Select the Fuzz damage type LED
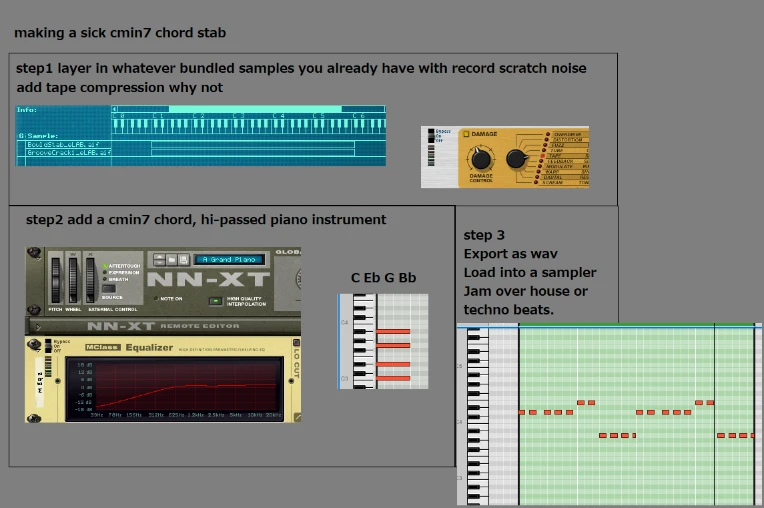Screen dimensions: 764x508 pyautogui.click(x=545, y=145)
